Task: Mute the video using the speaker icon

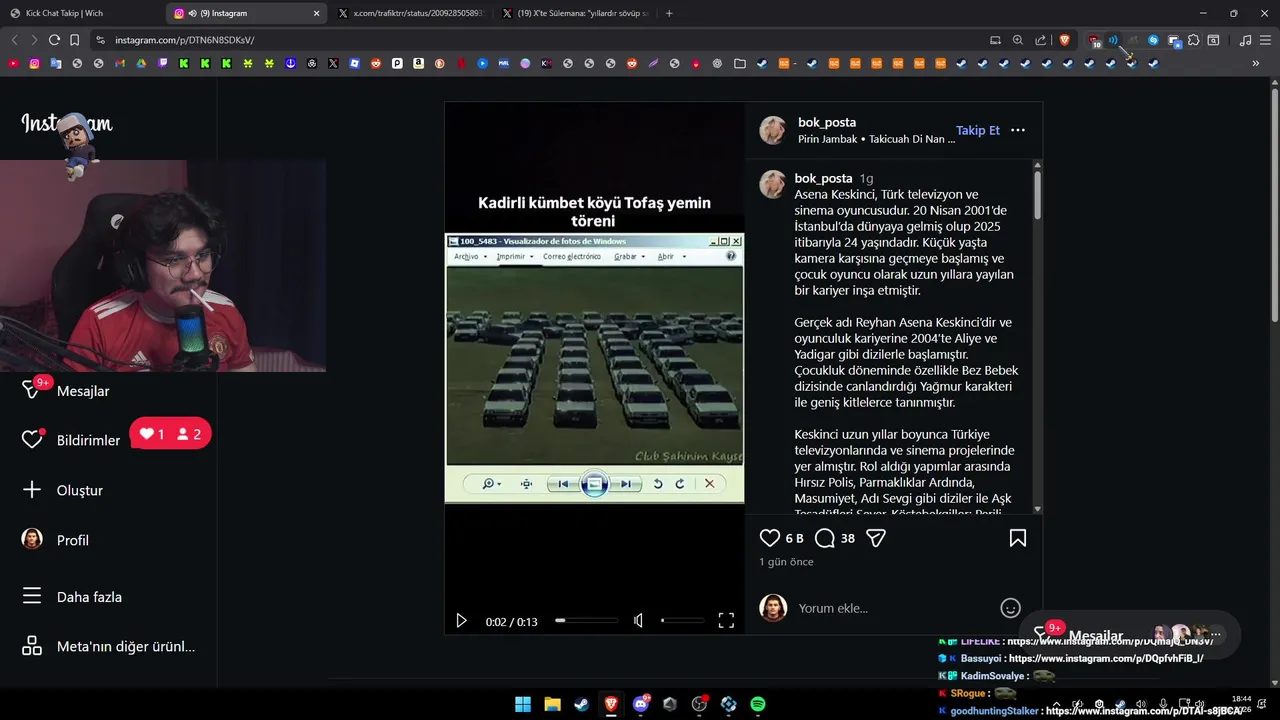Action: pos(638,621)
